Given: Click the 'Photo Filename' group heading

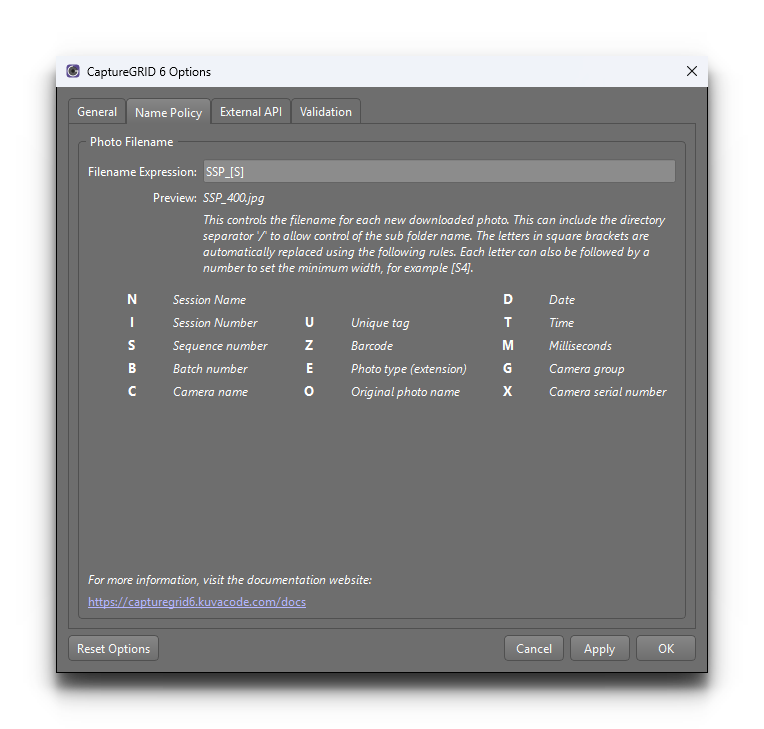Looking at the screenshot, I should (132, 142).
